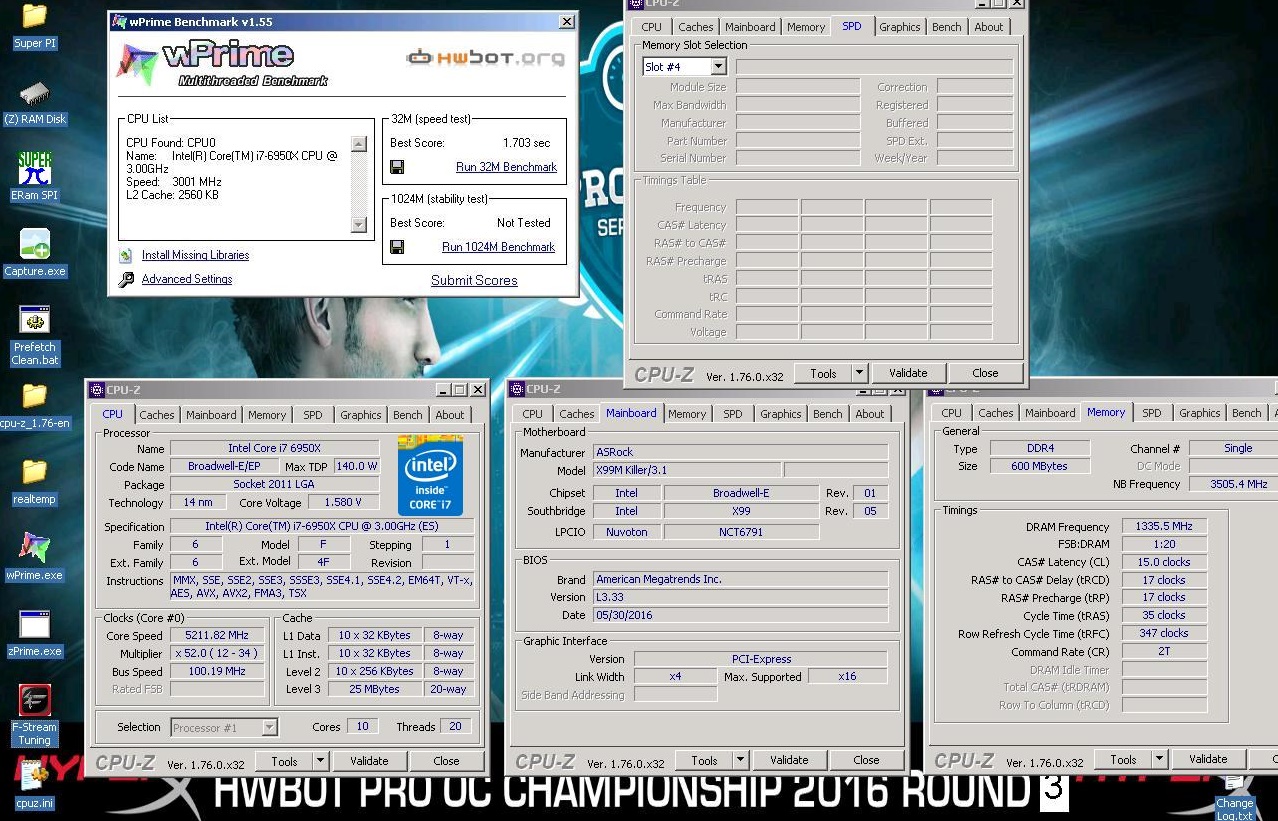
Task: Click Intel Core i7 logo in CPU-Z
Action: tap(430, 475)
